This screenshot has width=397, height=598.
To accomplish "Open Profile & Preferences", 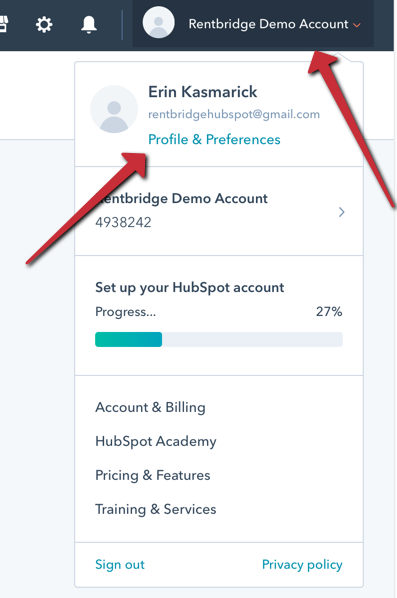I will 214,140.
